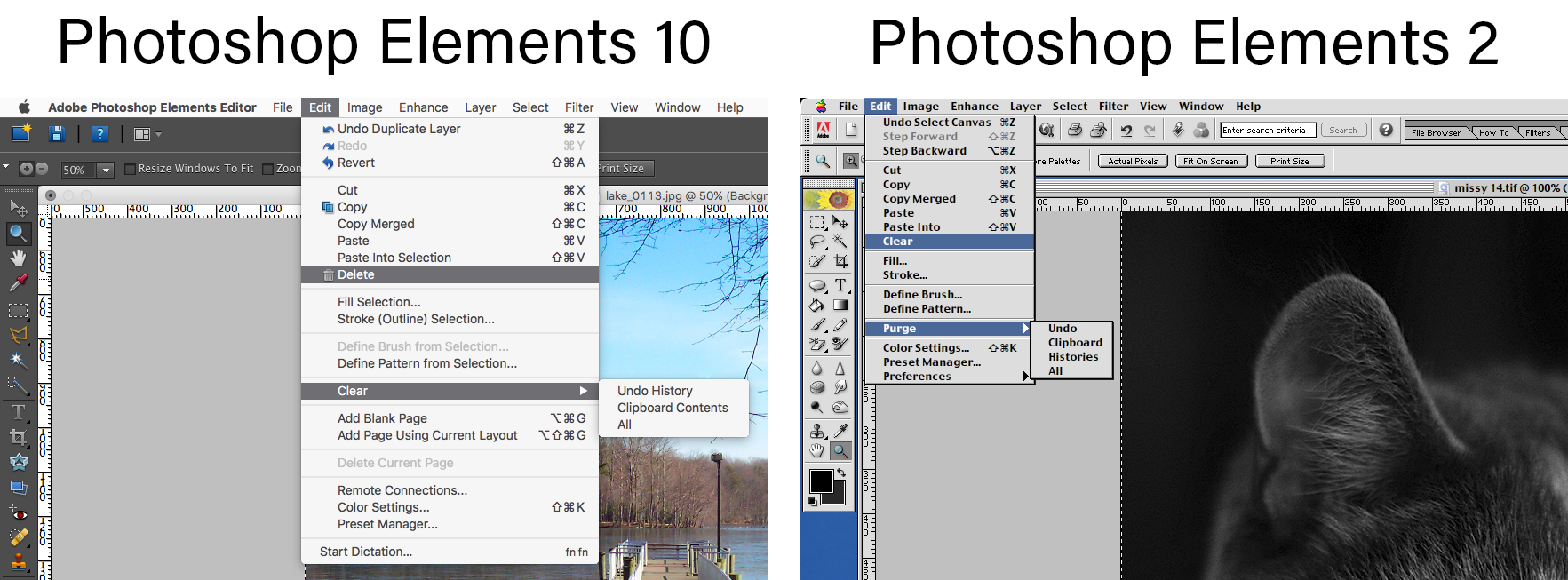Choose Clipboard Contents in the Clear submenu
This screenshot has width=1568, height=580.
coord(673,408)
